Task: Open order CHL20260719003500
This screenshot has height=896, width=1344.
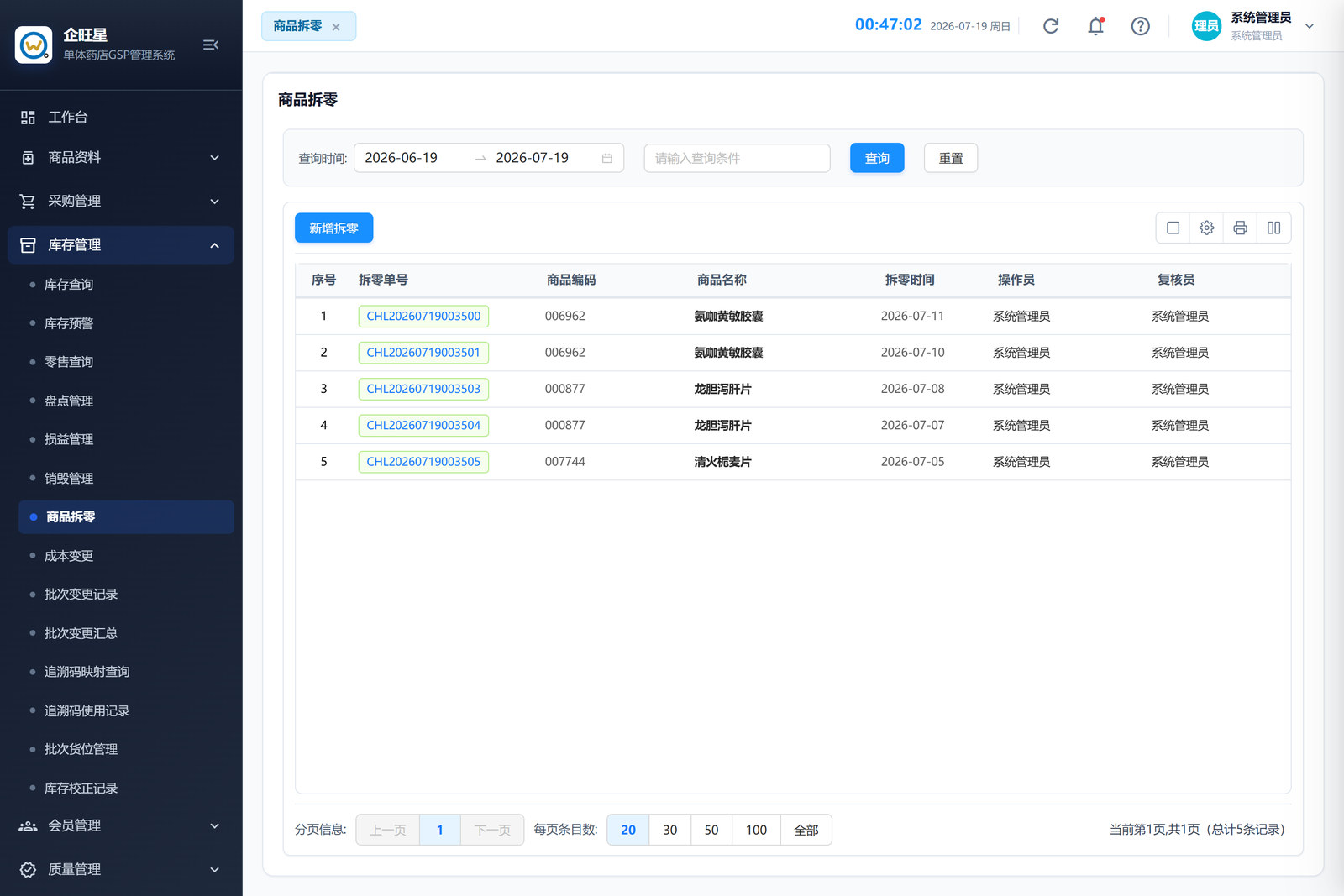Action: pos(423,317)
